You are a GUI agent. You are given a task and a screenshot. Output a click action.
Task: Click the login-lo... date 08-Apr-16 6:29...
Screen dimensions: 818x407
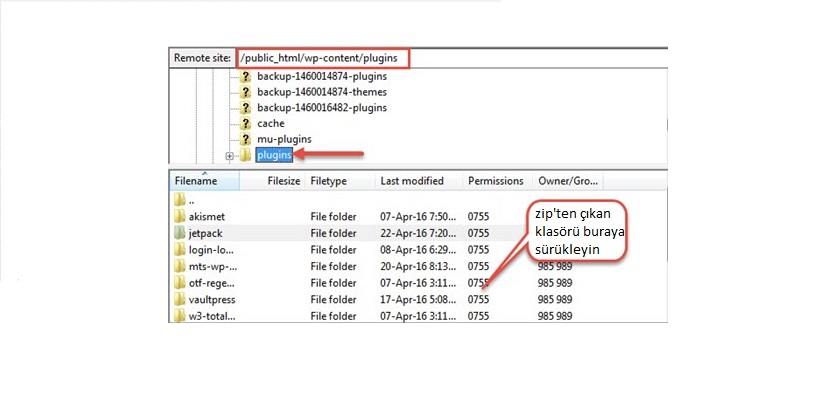[419, 249]
